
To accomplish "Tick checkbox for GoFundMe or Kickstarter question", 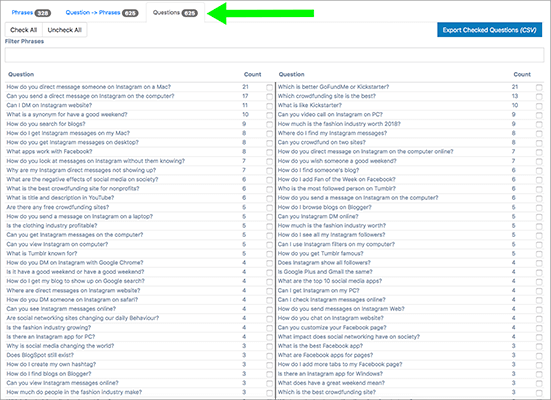I will pyautogui.click(x=539, y=87).
